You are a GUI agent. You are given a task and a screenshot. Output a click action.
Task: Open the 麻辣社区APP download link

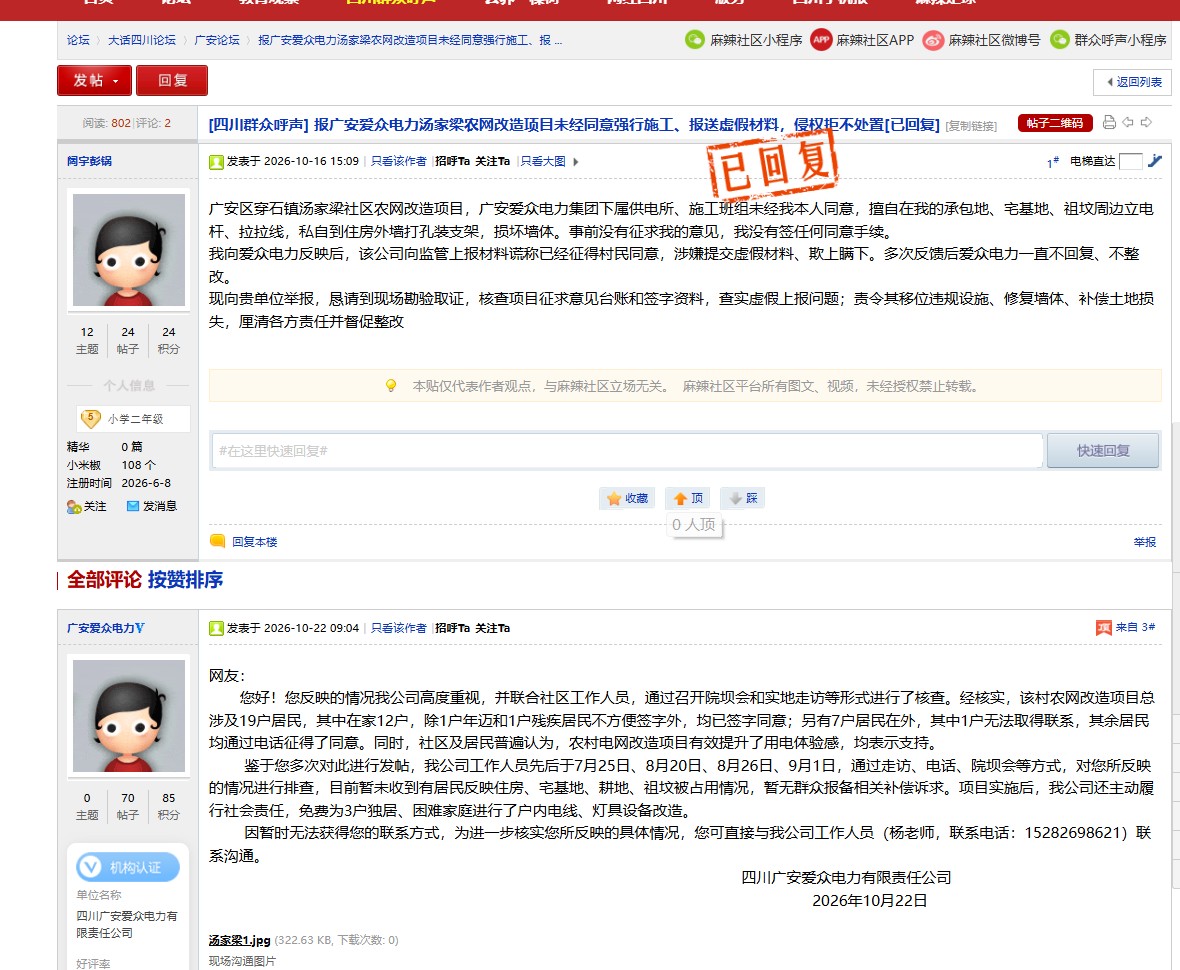pyautogui.click(x=862, y=40)
